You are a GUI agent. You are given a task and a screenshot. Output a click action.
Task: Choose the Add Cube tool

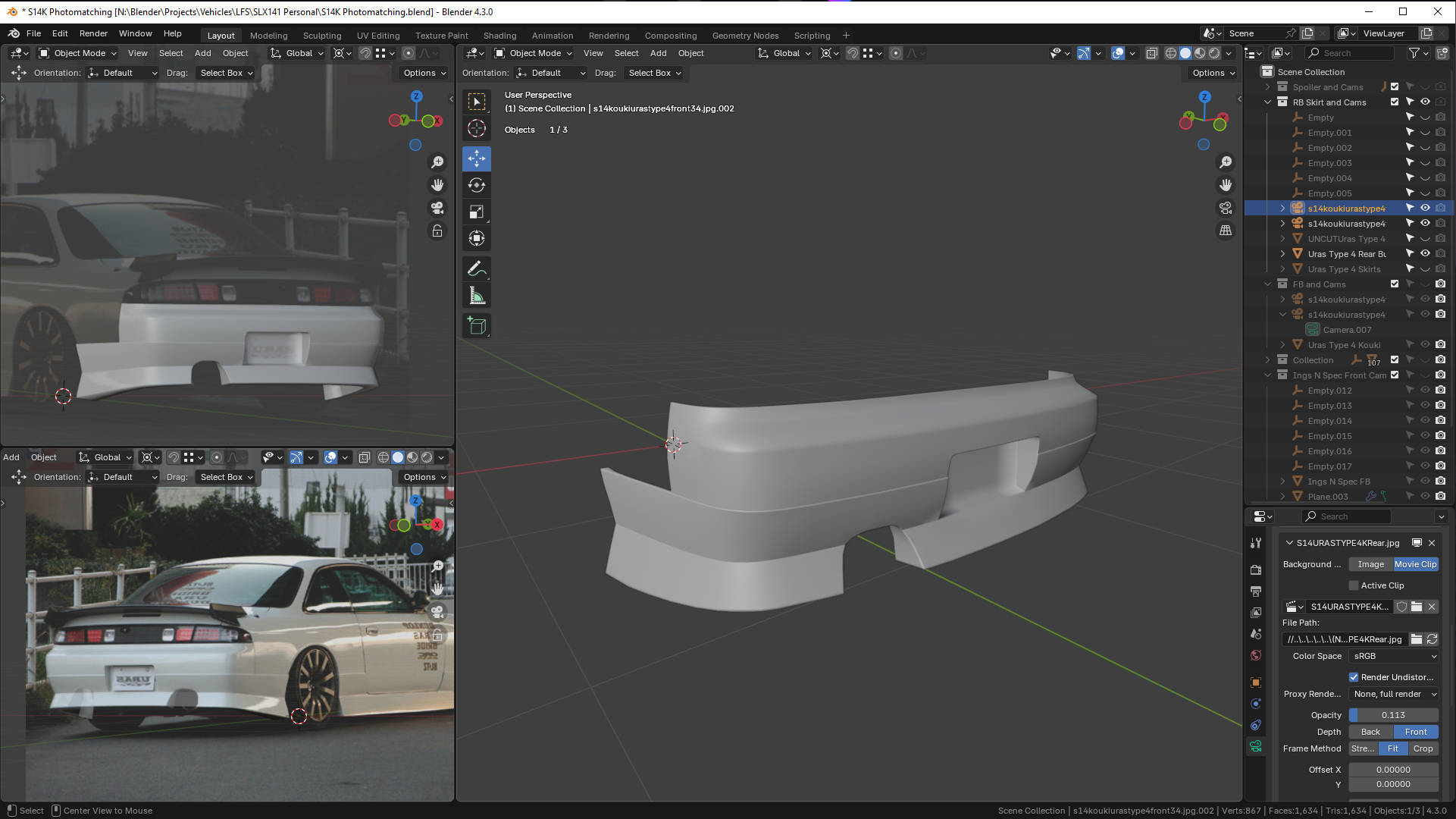pyautogui.click(x=477, y=325)
